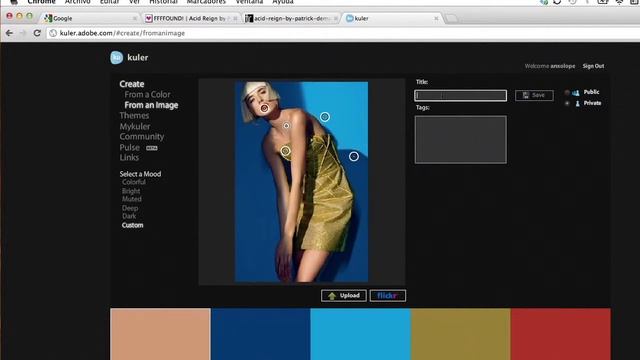Select the Private radio option

coord(567,103)
